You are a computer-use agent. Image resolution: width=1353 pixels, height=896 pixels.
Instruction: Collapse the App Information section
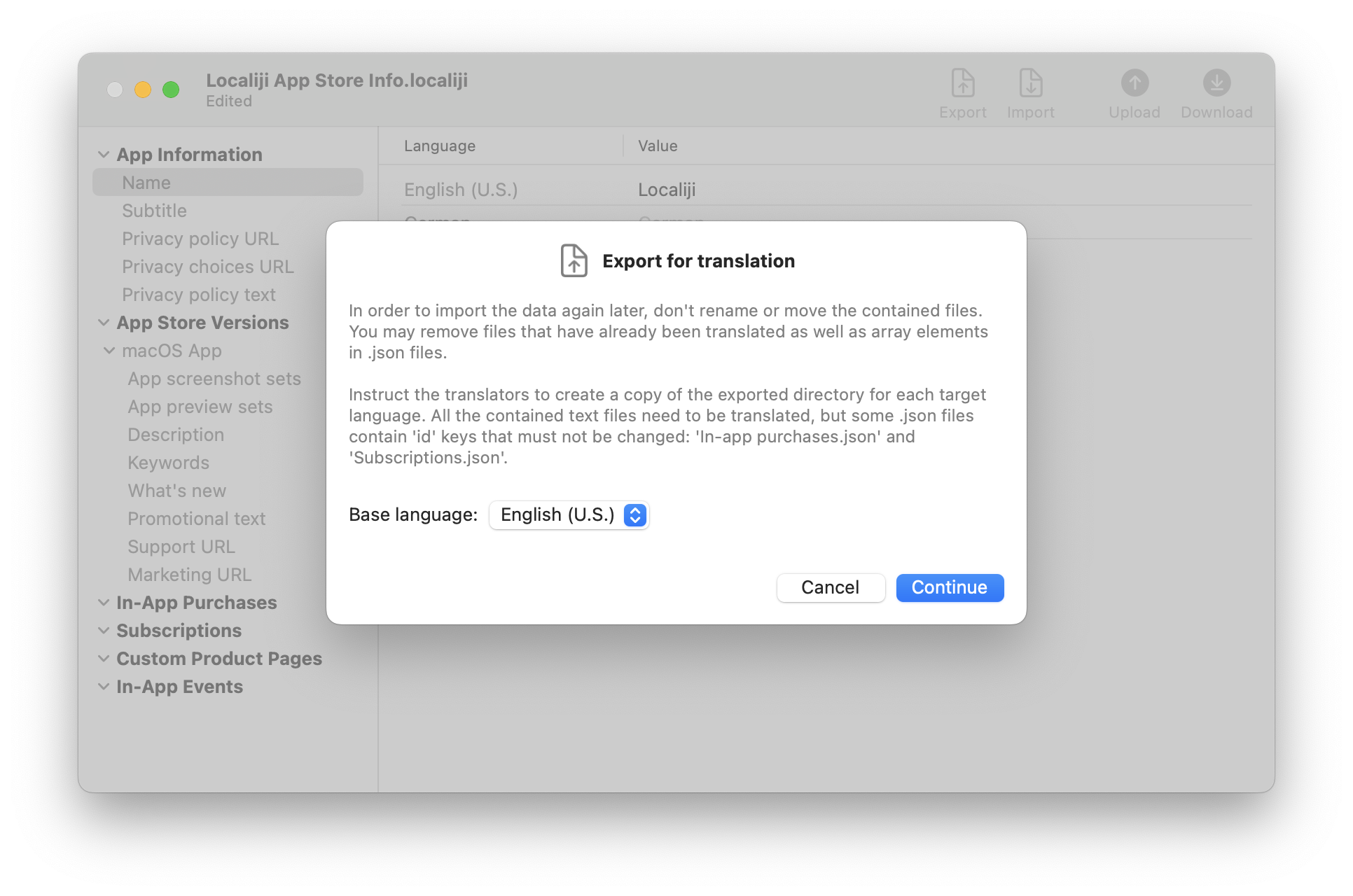point(104,155)
